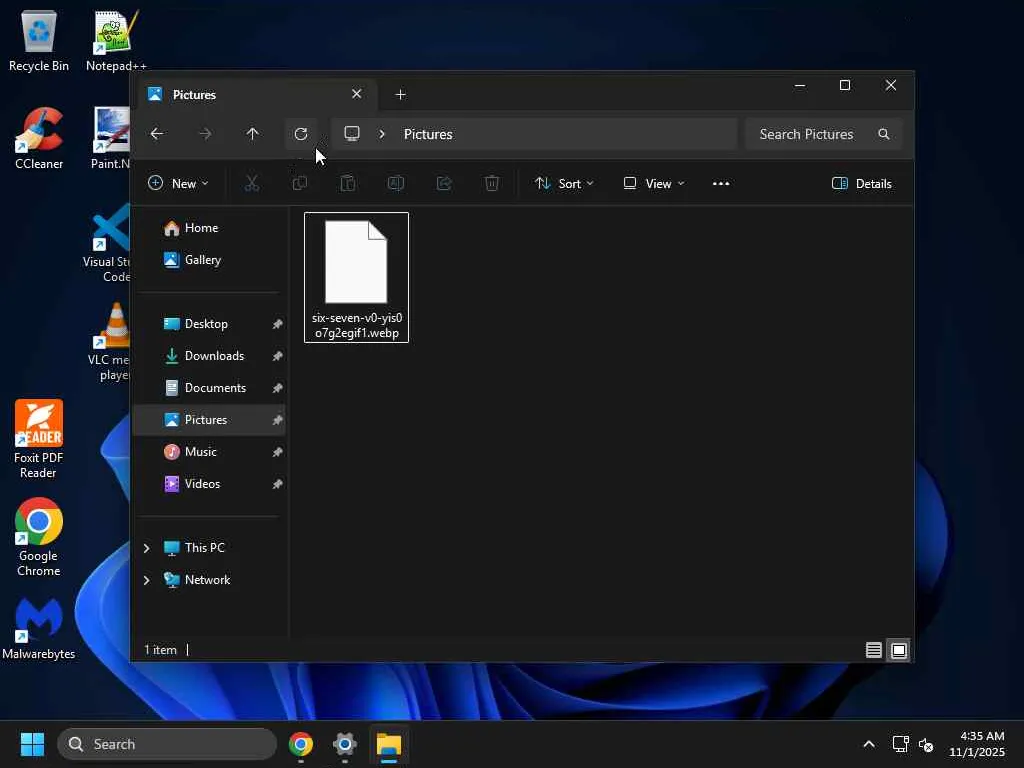Open the See more ellipsis menu
The width and height of the screenshot is (1024, 768).
tap(721, 184)
